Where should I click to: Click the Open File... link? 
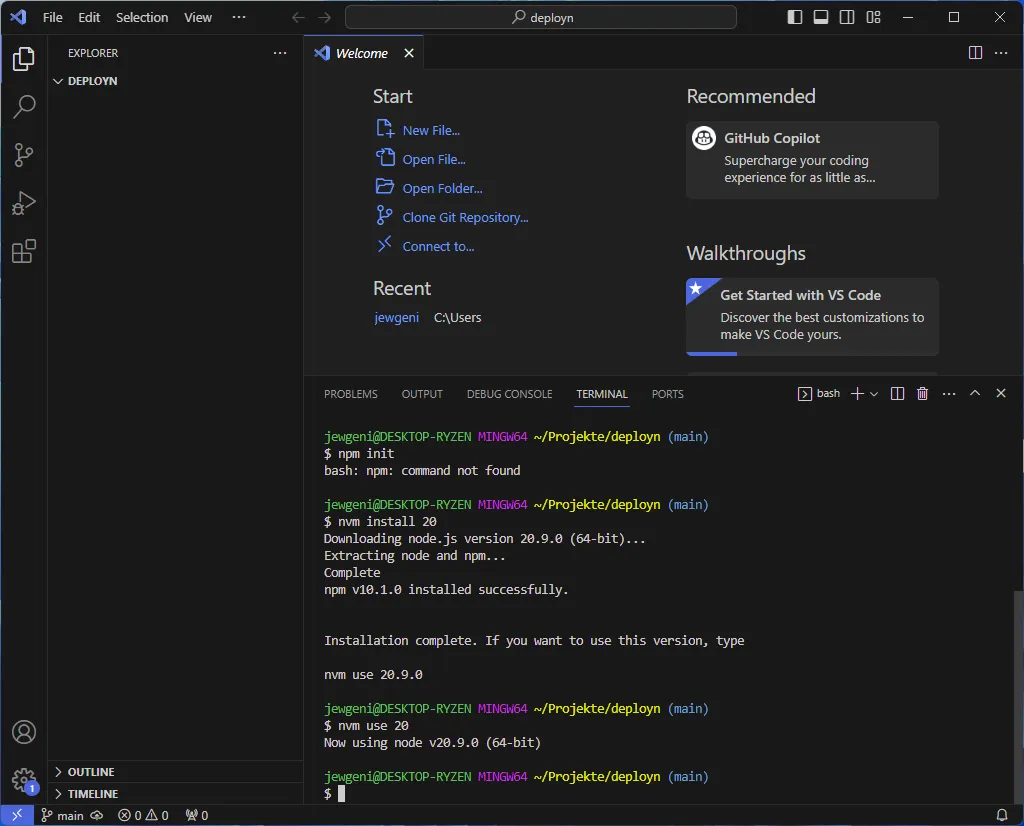(434, 159)
